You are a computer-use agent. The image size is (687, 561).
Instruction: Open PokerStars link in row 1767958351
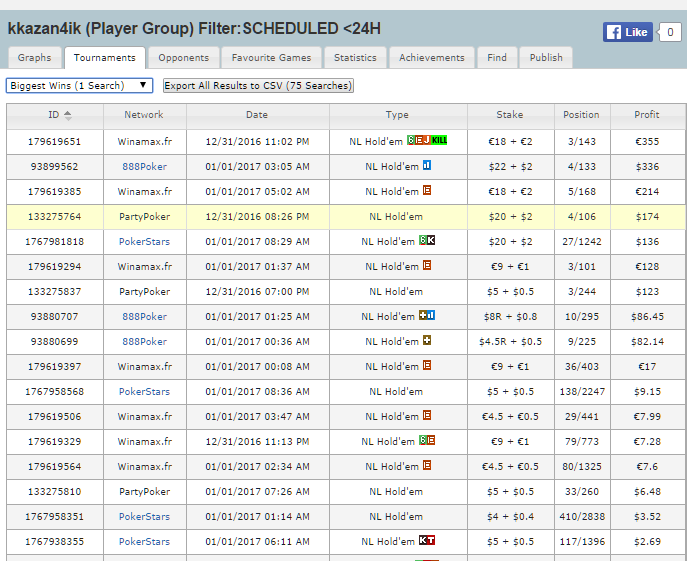pyautogui.click(x=144, y=516)
